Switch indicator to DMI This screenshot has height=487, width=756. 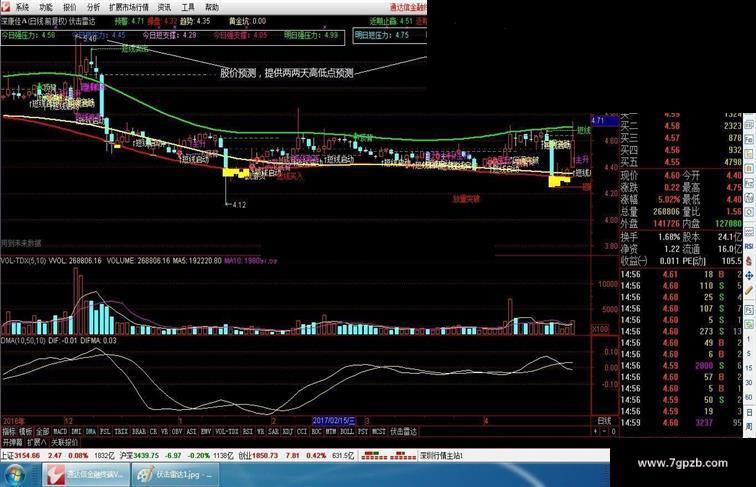76,432
